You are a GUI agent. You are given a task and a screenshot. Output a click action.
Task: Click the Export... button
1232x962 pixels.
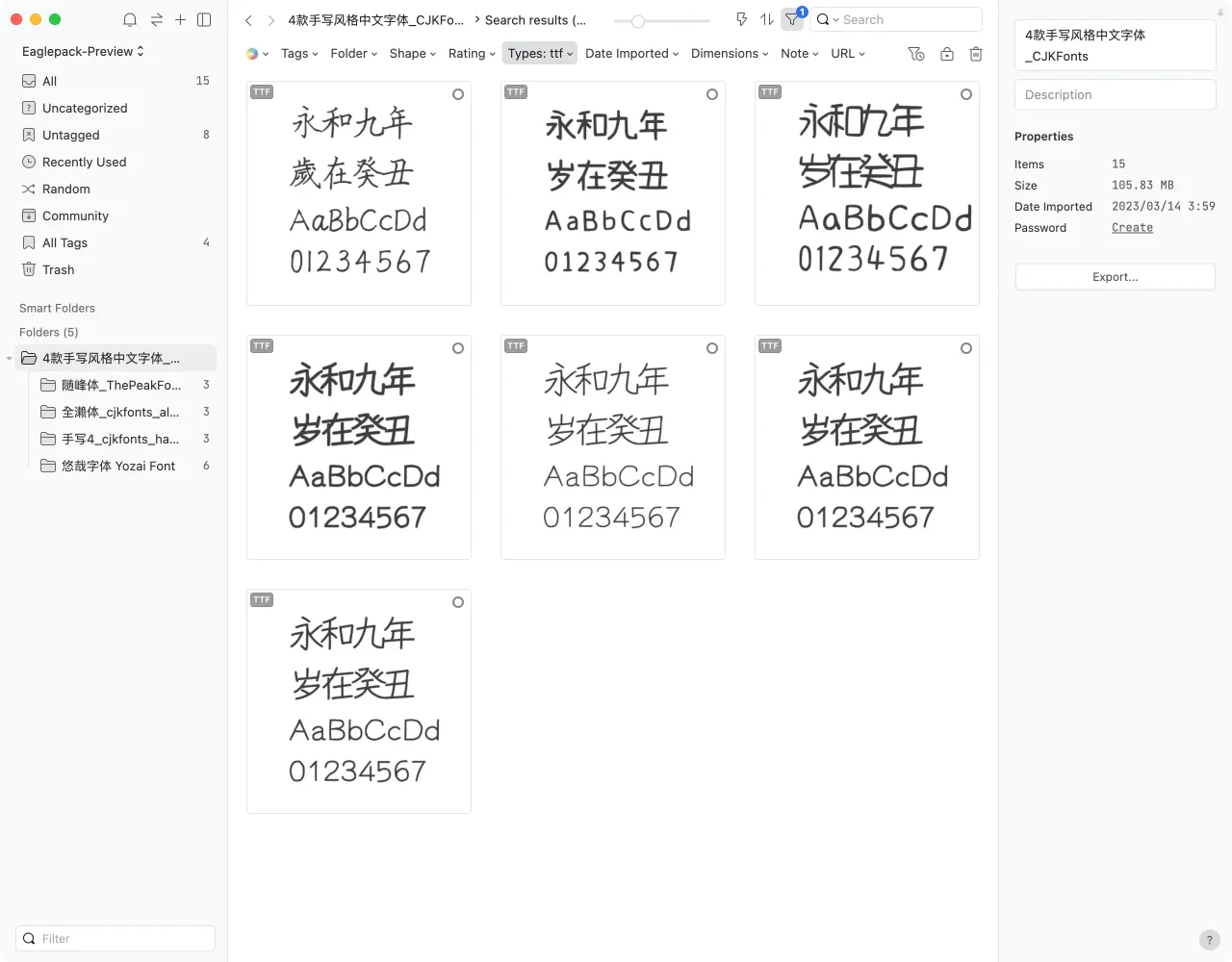tap(1115, 277)
